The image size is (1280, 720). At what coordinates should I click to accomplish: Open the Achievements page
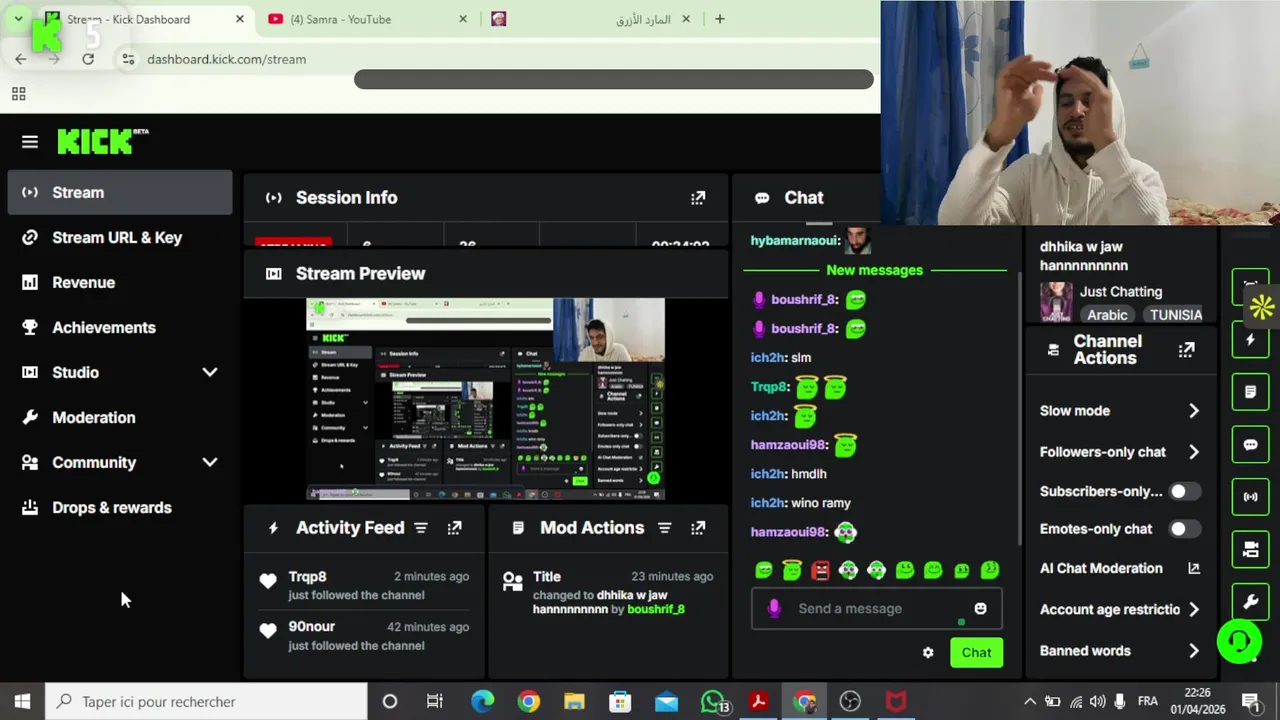click(x=120, y=327)
